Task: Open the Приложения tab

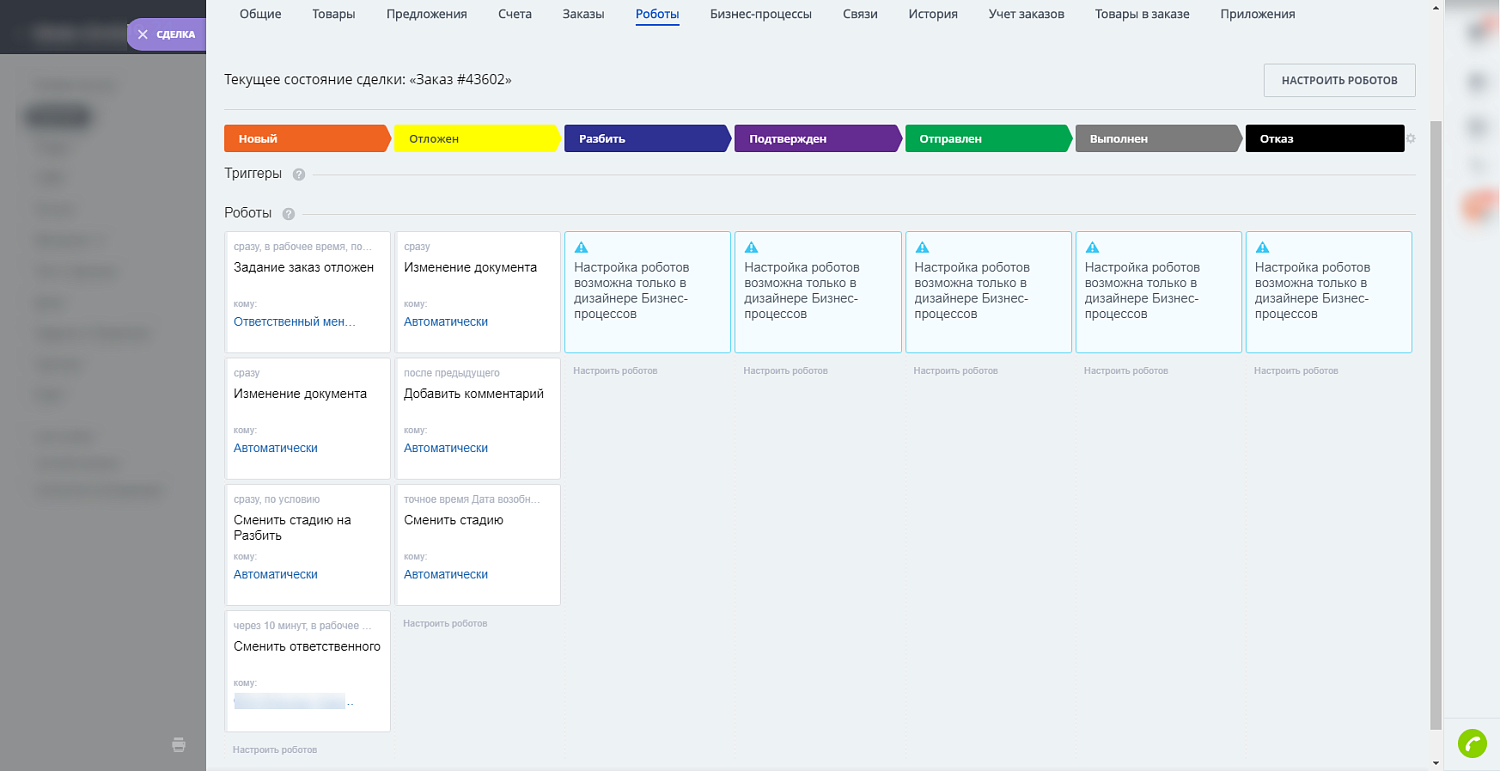Action: (1257, 13)
